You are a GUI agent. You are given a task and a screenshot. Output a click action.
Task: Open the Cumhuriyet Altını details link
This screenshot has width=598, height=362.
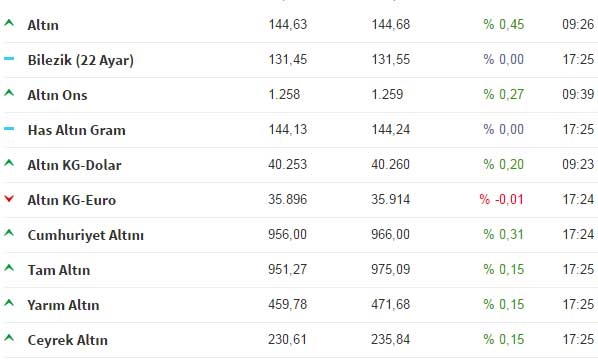coord(86,235)
